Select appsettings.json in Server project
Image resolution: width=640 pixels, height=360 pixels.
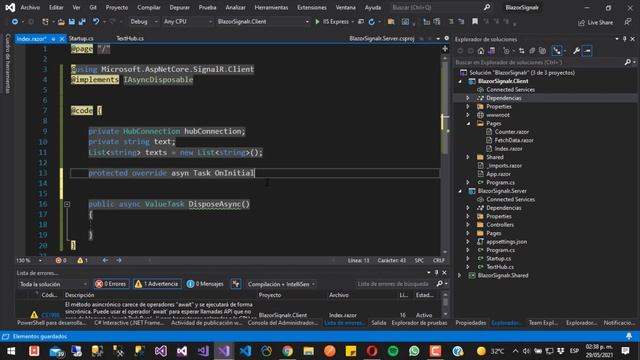pyautogui.click(x=506, y=242)
